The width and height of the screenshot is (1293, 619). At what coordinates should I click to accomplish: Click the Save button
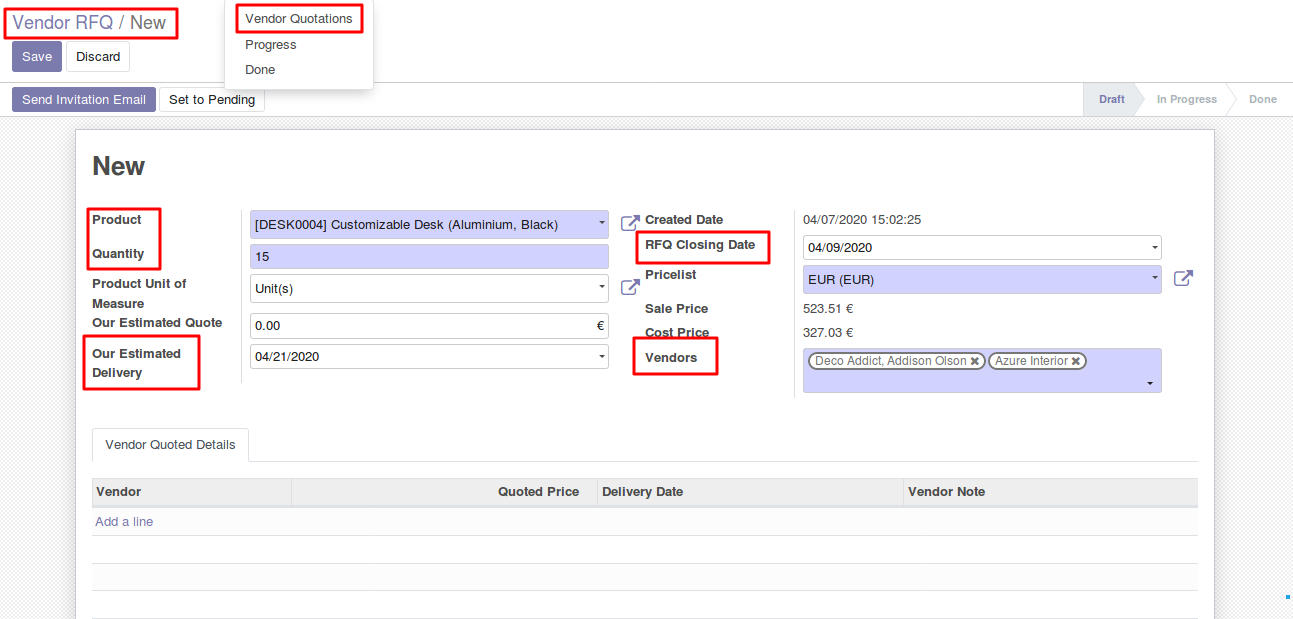37,57
